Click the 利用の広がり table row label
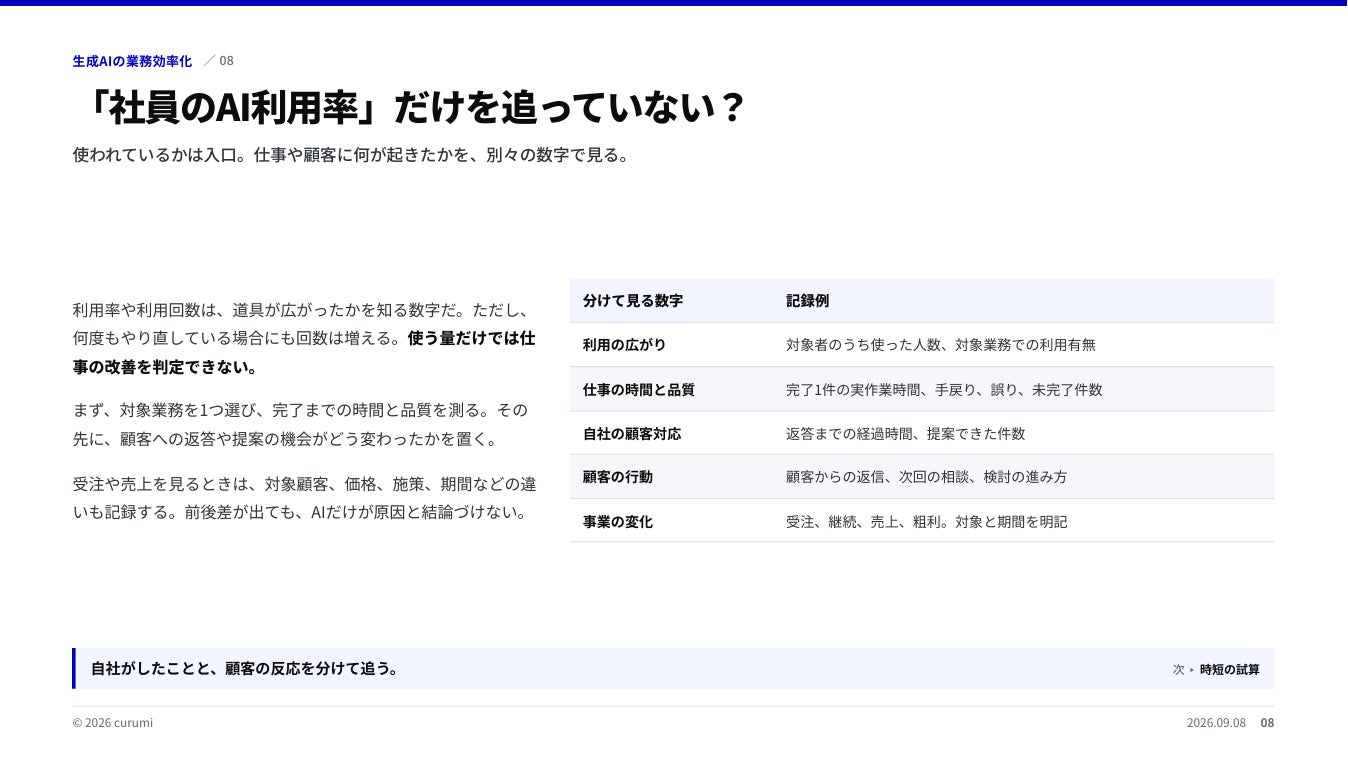The image size is (1348, 757). pos(624,345)
